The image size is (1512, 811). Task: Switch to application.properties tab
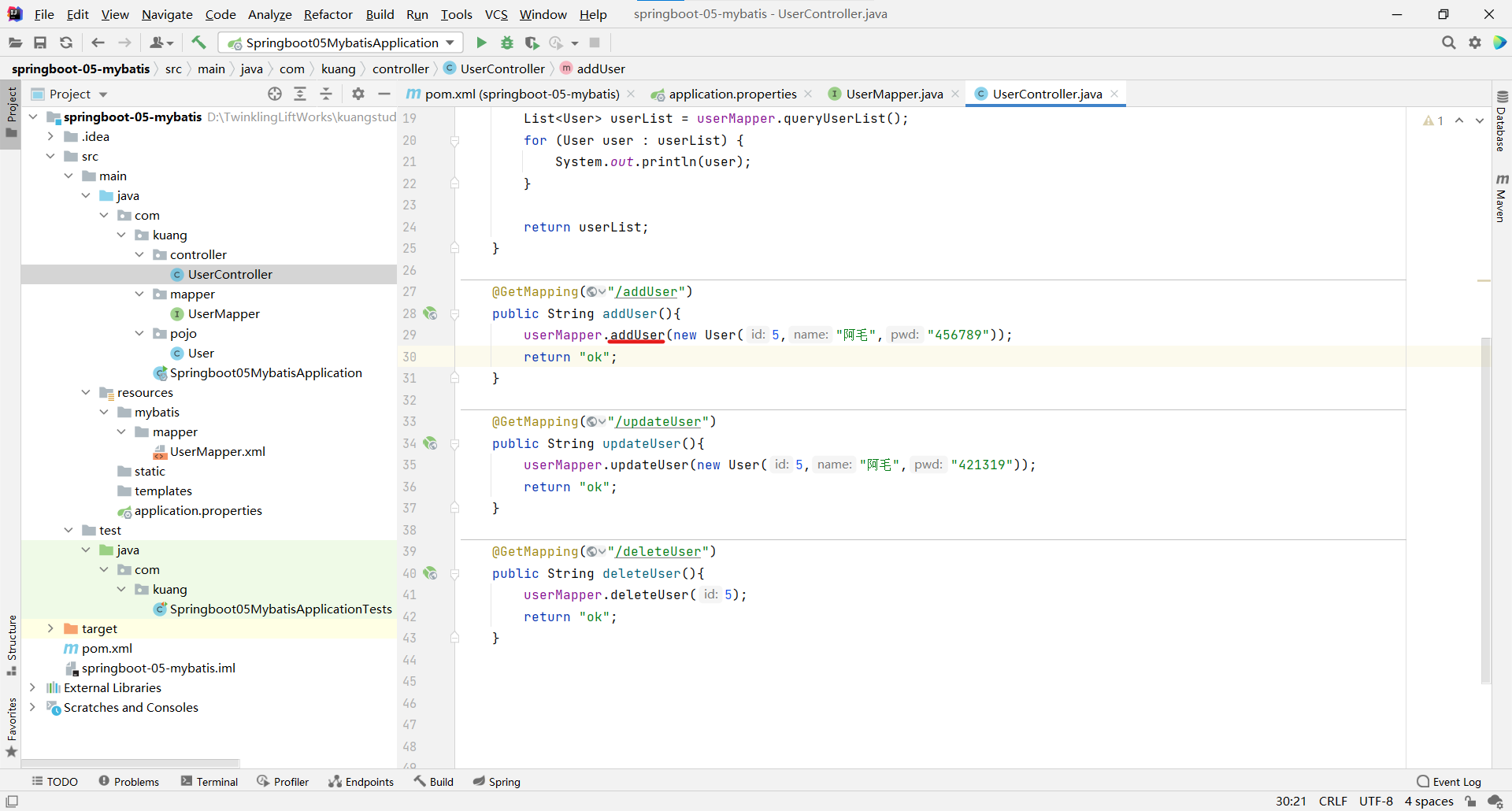pos(732,94)
